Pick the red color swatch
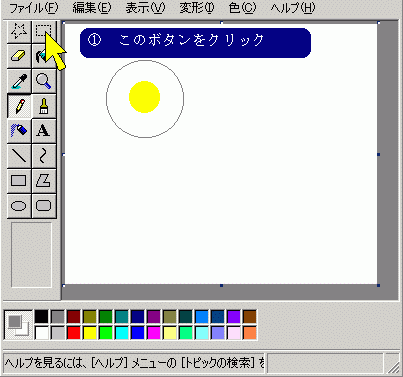 click(x=74, y=333)
